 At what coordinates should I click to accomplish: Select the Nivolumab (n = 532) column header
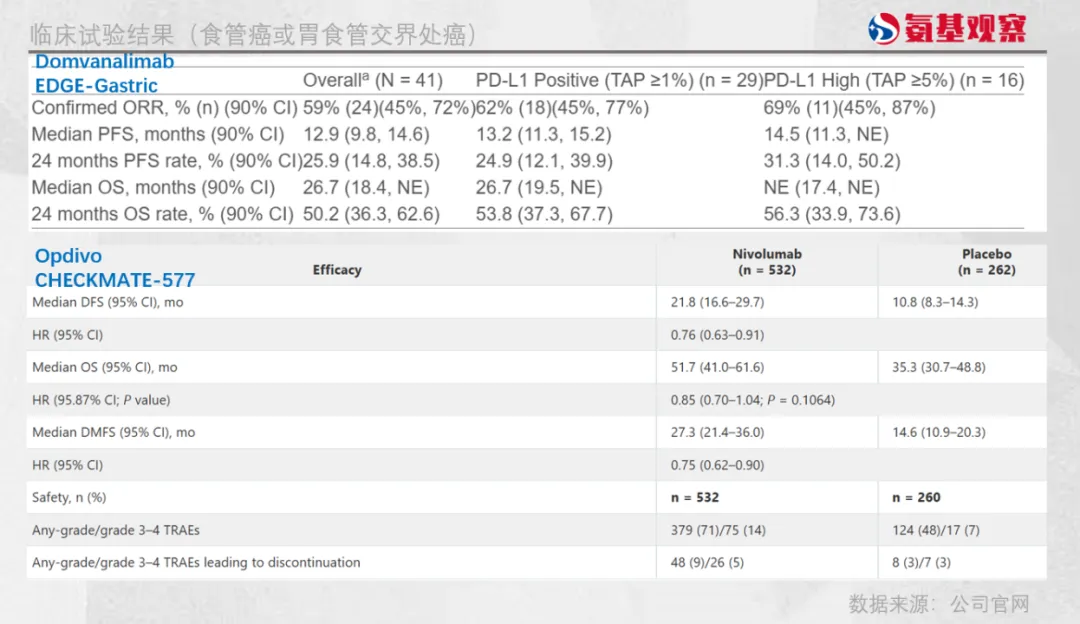tap(766, 262)
